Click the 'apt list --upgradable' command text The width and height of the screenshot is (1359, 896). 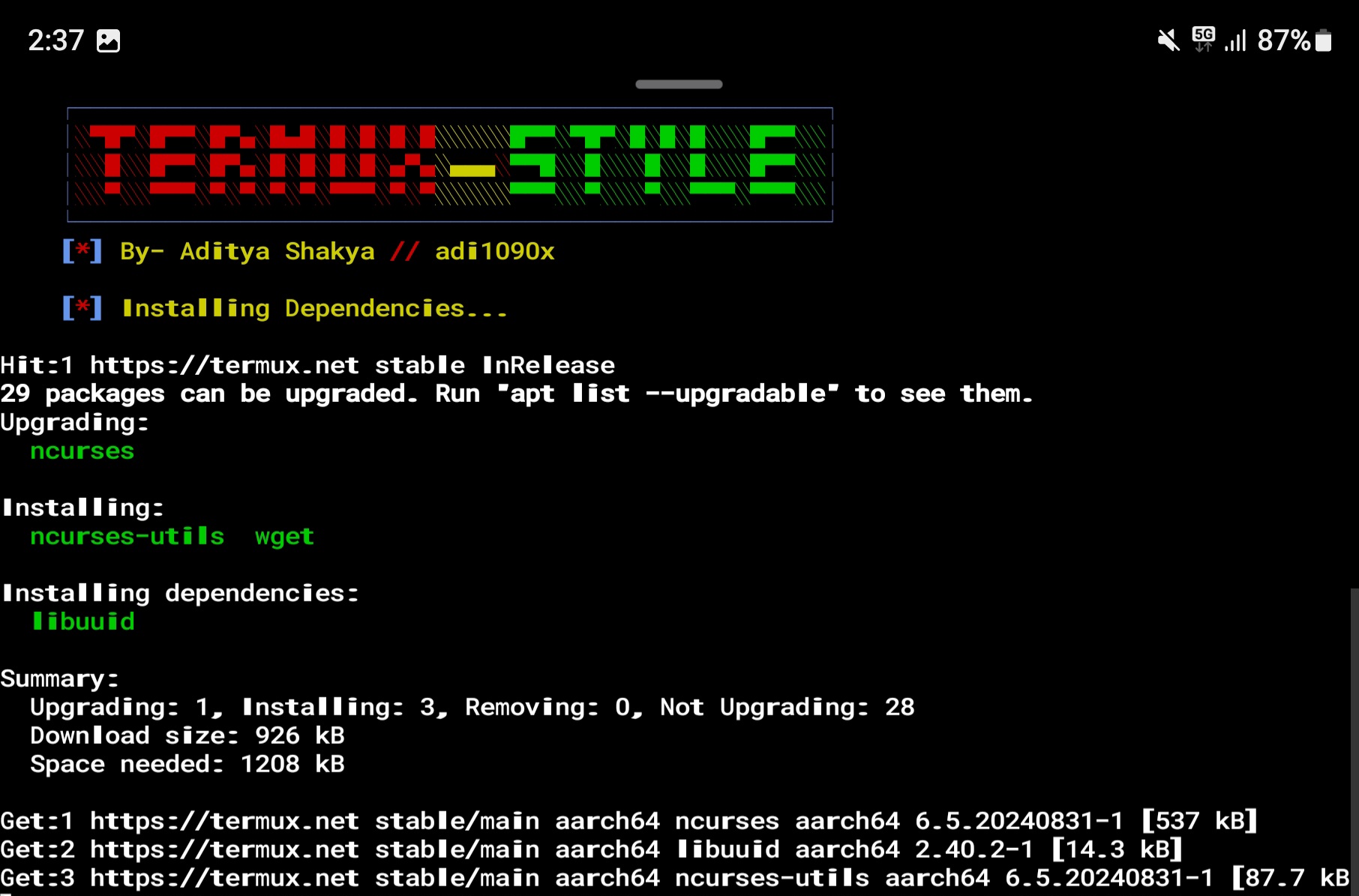click(x=667, y=394)
